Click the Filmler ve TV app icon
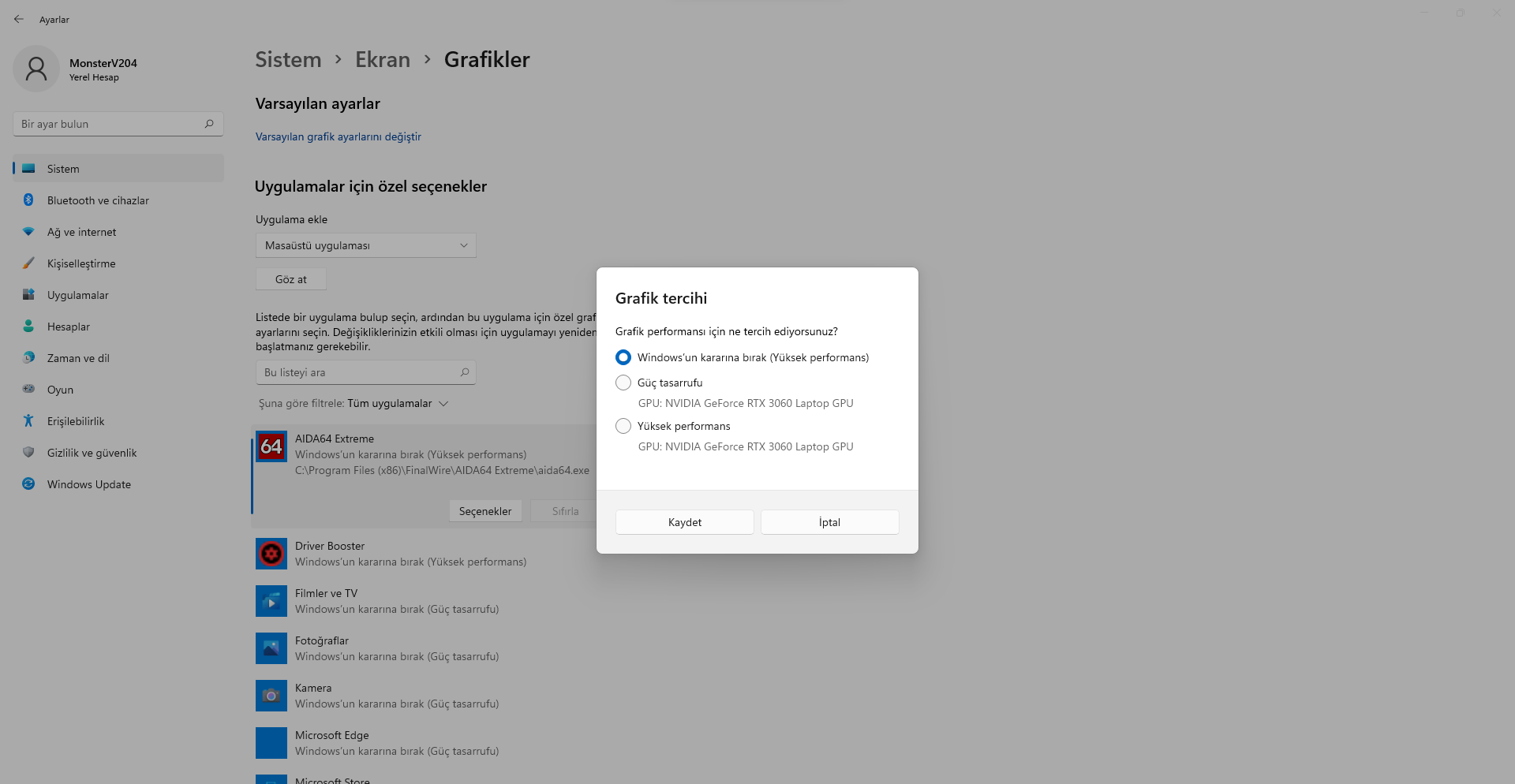The image size is (1515, 784). pyautogui.click(x=271, y=601)
